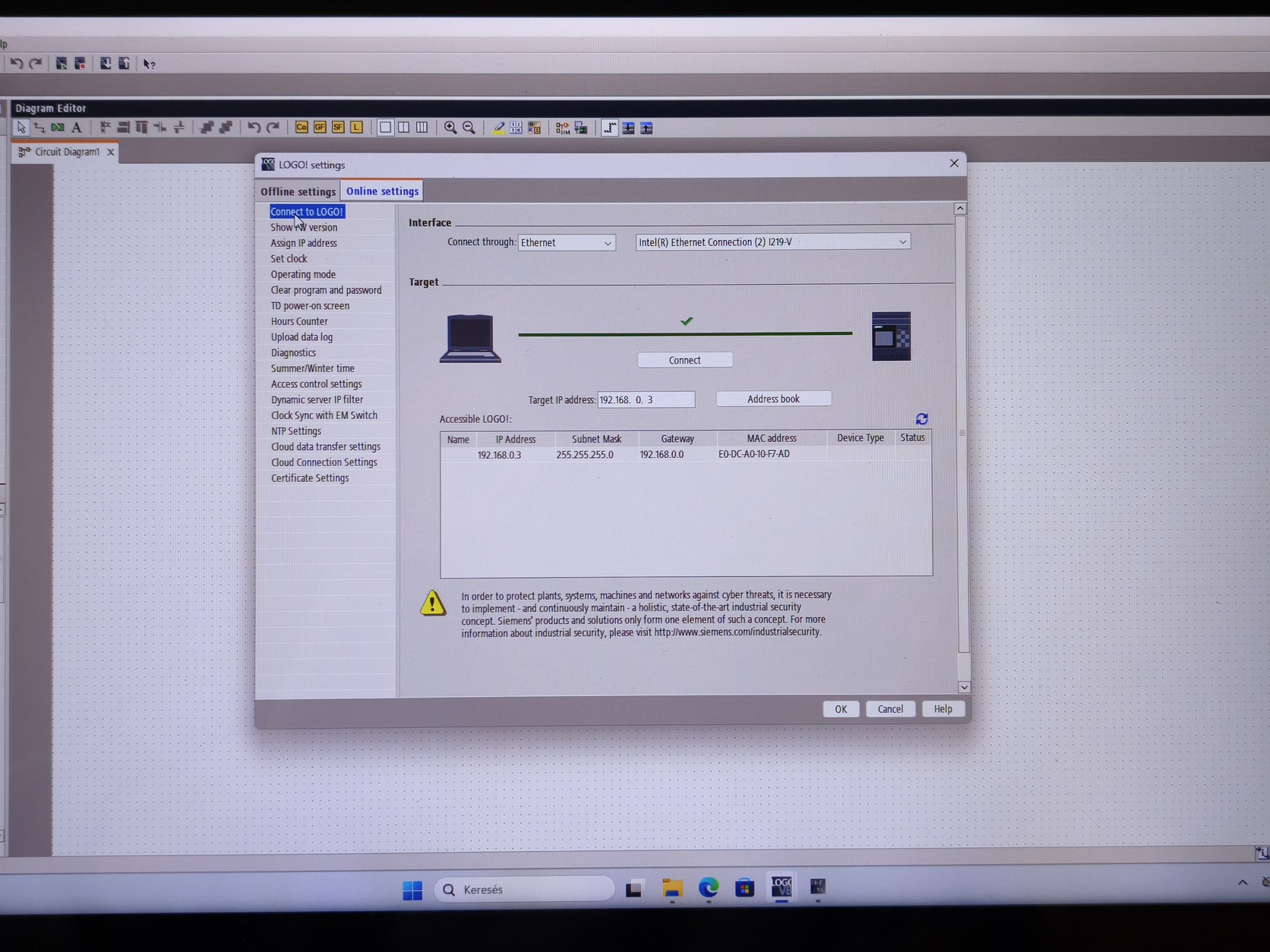Viewport: 1270px width, 952px height.
Task: Zoom in on the circuit diagram
Action: click(x=450, y=128)
